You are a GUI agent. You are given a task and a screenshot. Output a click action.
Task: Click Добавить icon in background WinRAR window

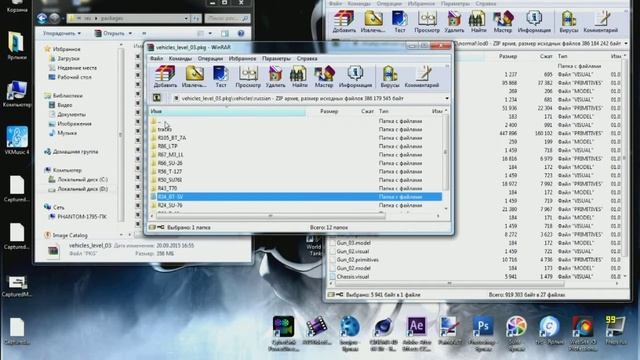pyautogui.click(x=344, y=21)
